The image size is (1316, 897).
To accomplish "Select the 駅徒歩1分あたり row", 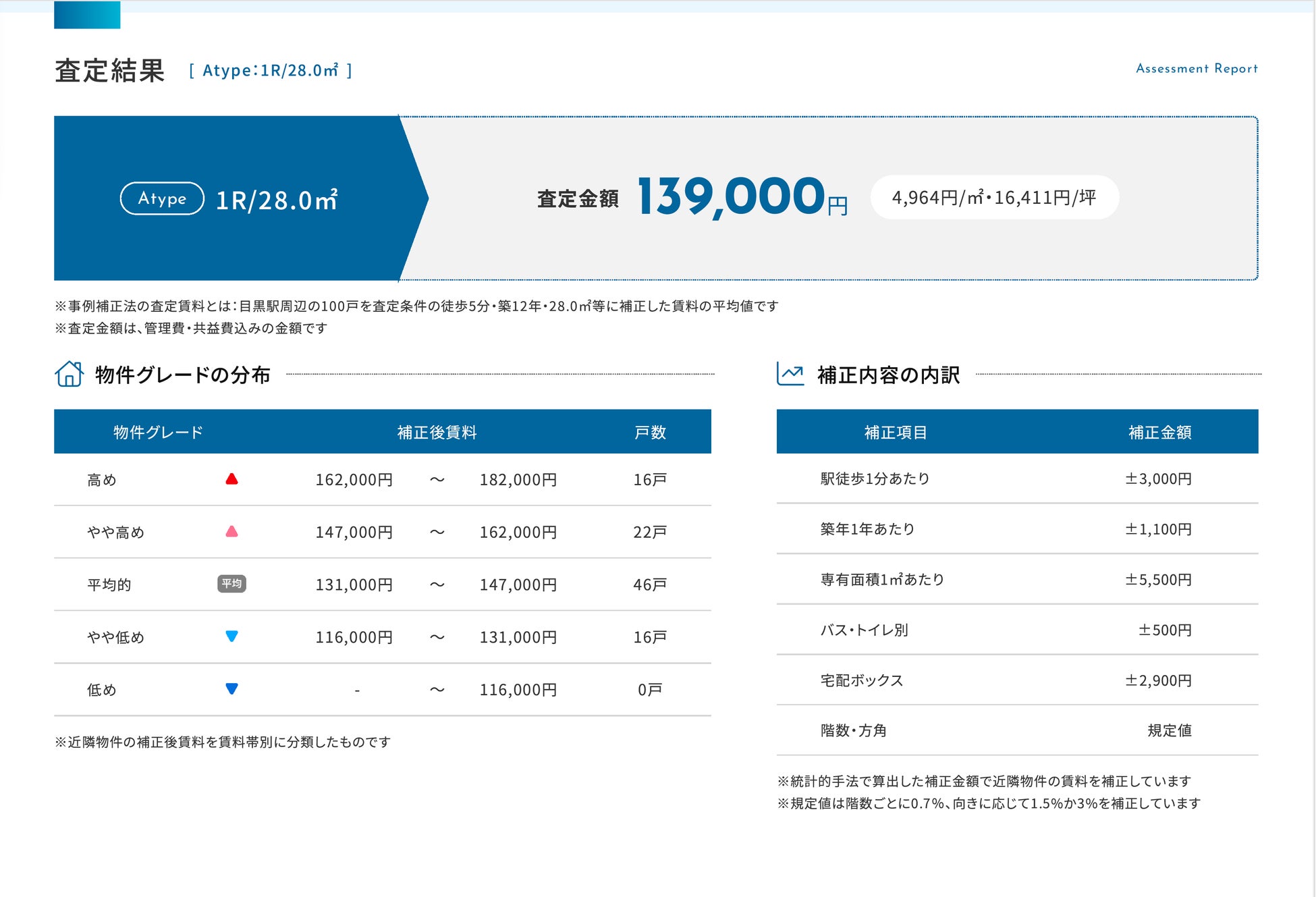I will click(875, 479).
